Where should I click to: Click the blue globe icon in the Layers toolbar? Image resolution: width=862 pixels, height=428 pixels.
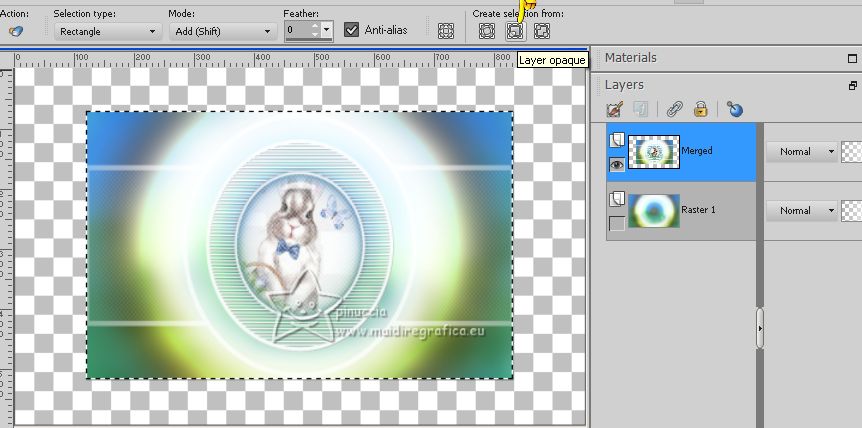734,109
